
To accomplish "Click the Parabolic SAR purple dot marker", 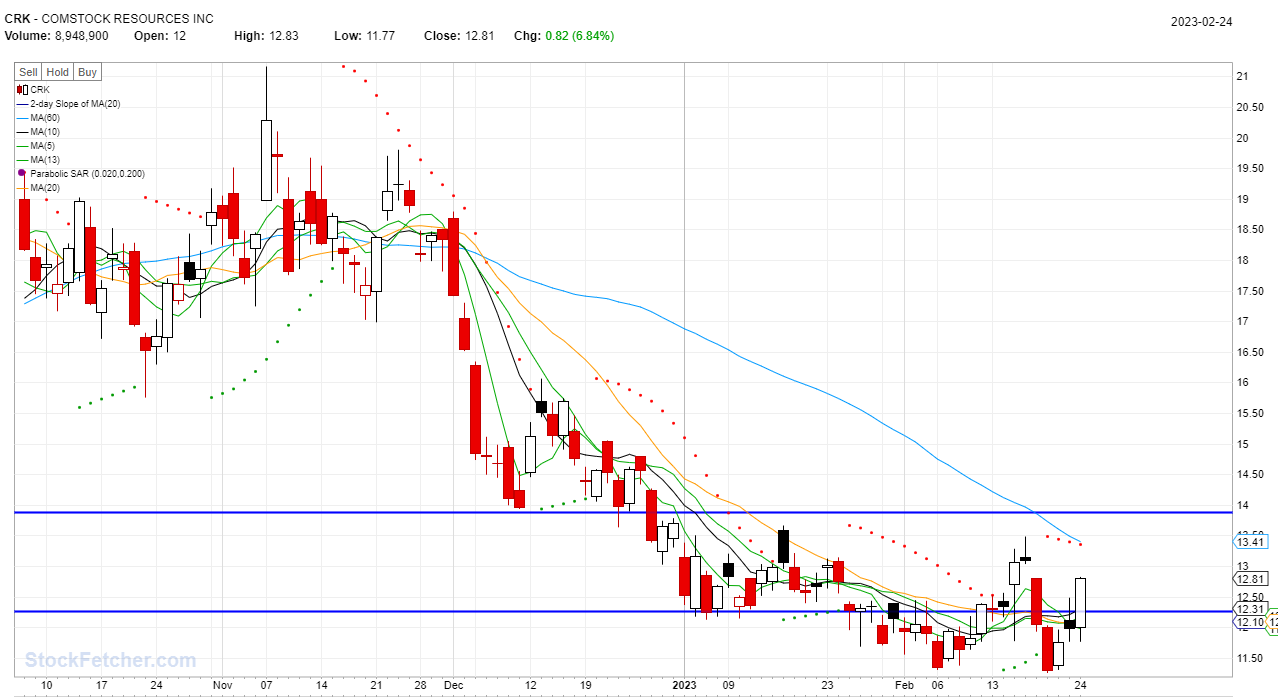I will point(22,173).
